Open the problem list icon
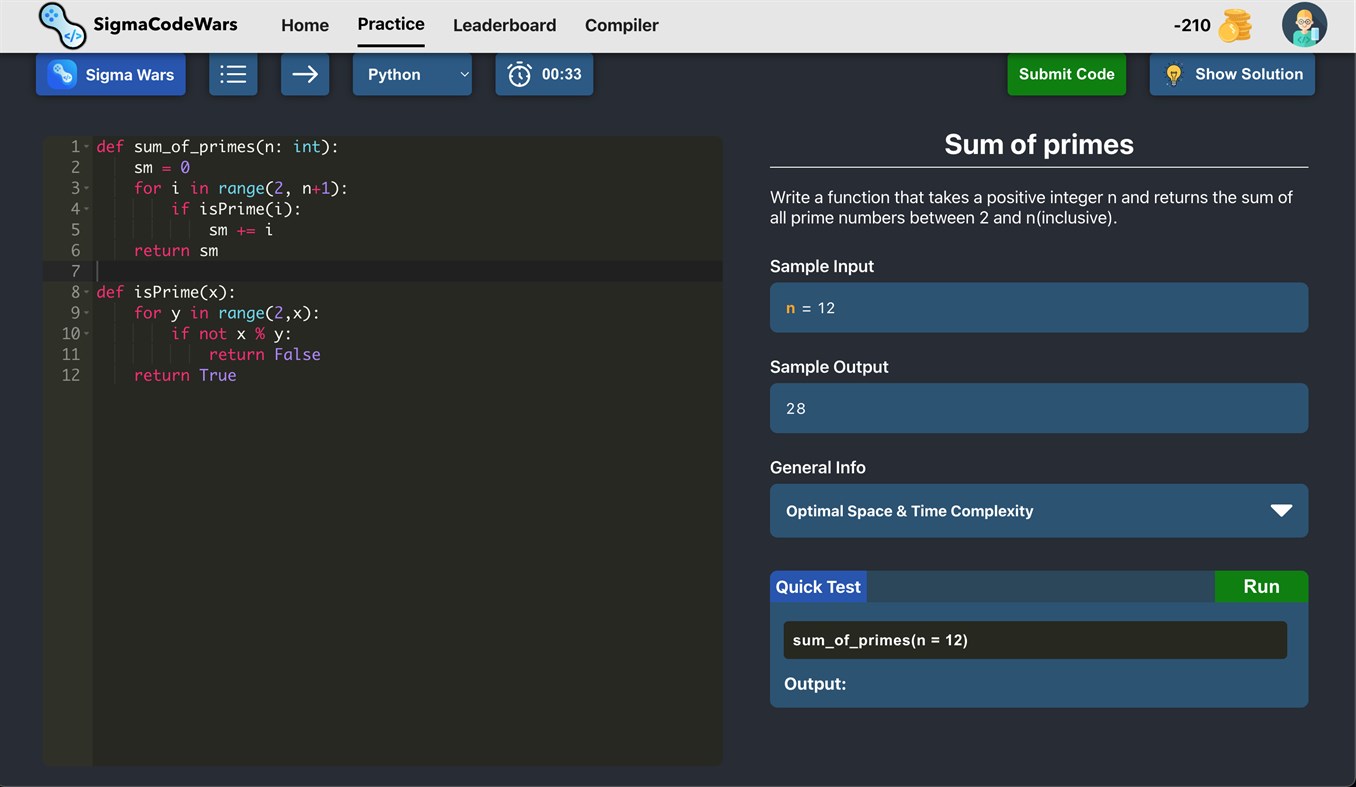 232,73
